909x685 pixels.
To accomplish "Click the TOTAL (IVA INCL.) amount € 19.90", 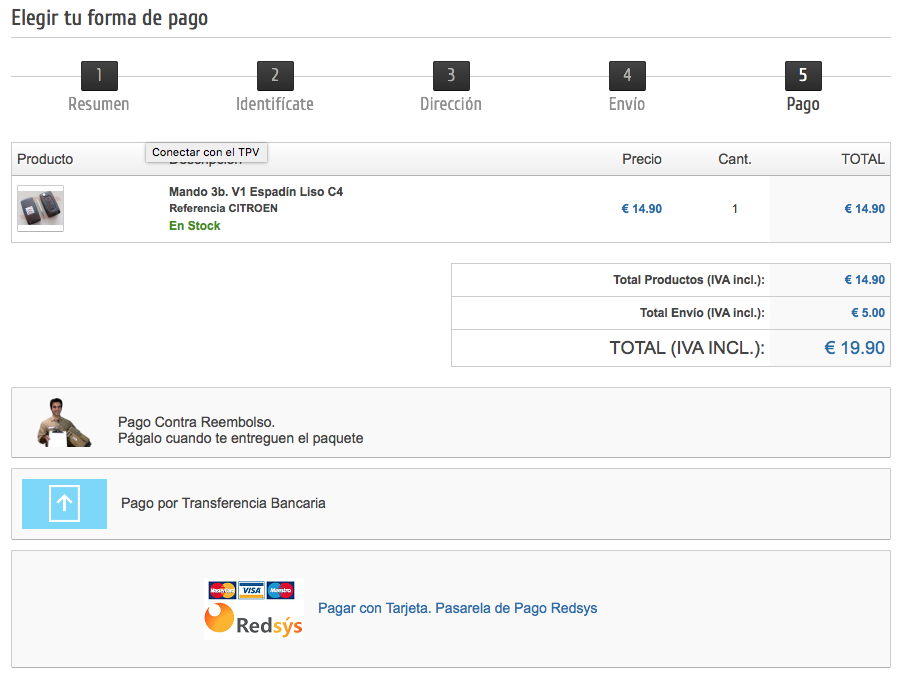I will pyautogui.click(x=854, y=348).
